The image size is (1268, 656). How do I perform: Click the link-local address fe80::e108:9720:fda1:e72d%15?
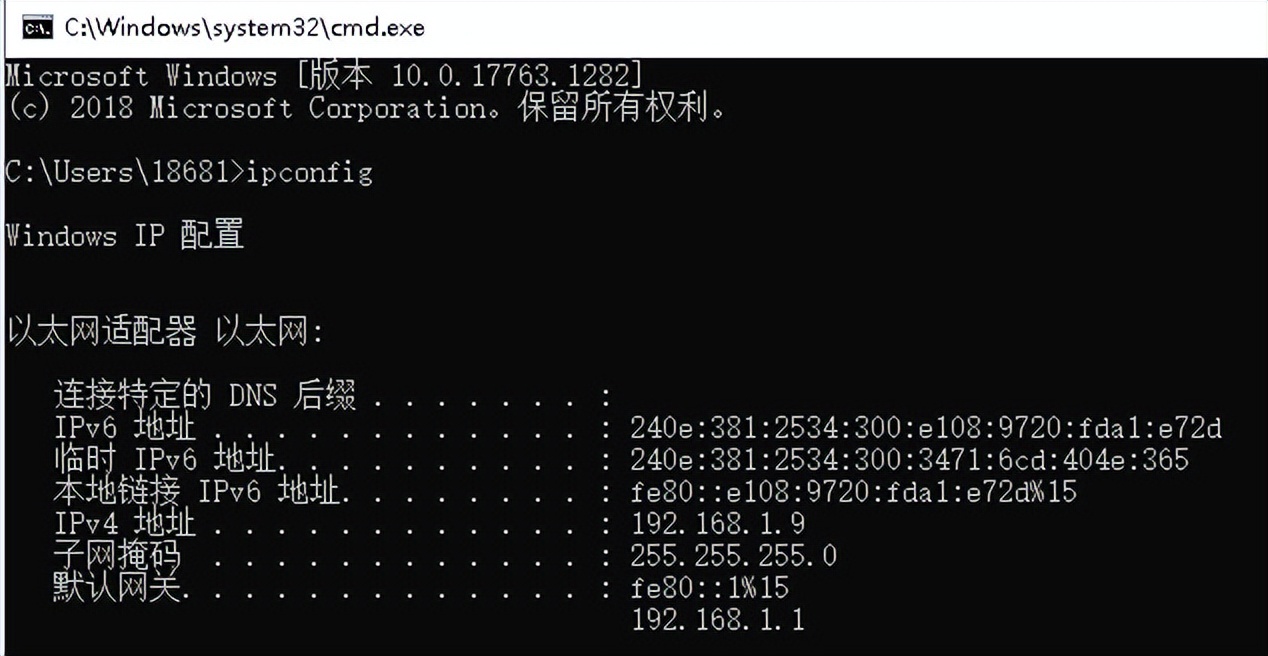[x=853, y=492]
